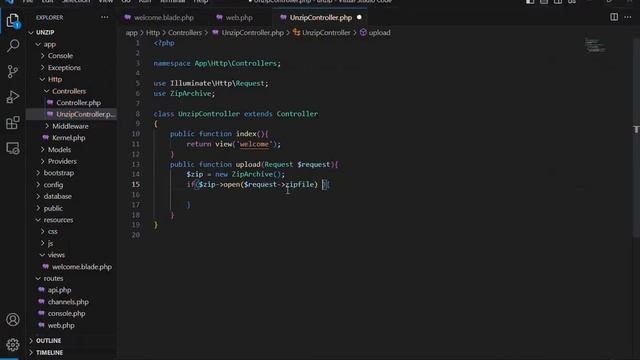Open the Accounts menu icon
The height and width of the screenshot is (360, 640).
click(x=13, y=319)
